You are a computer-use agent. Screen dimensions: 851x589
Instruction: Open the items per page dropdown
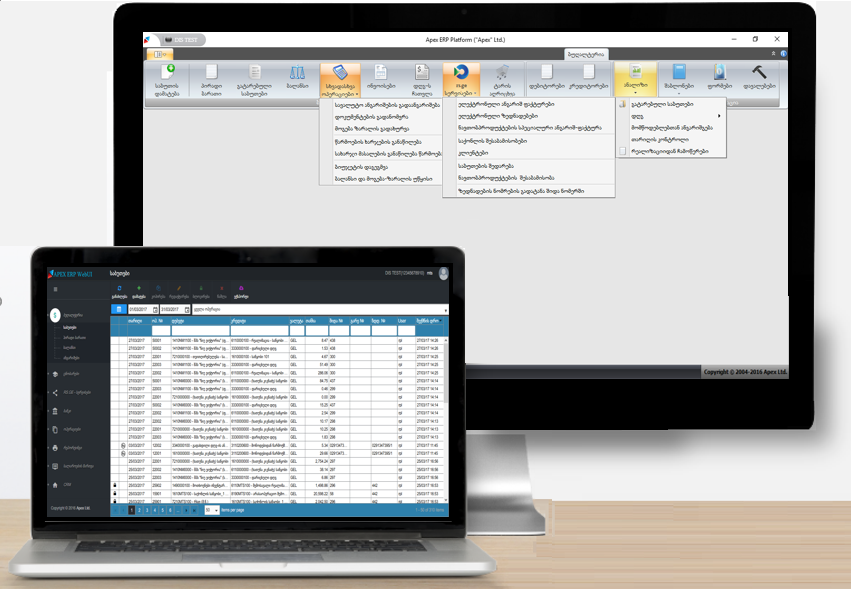[212, 510]
